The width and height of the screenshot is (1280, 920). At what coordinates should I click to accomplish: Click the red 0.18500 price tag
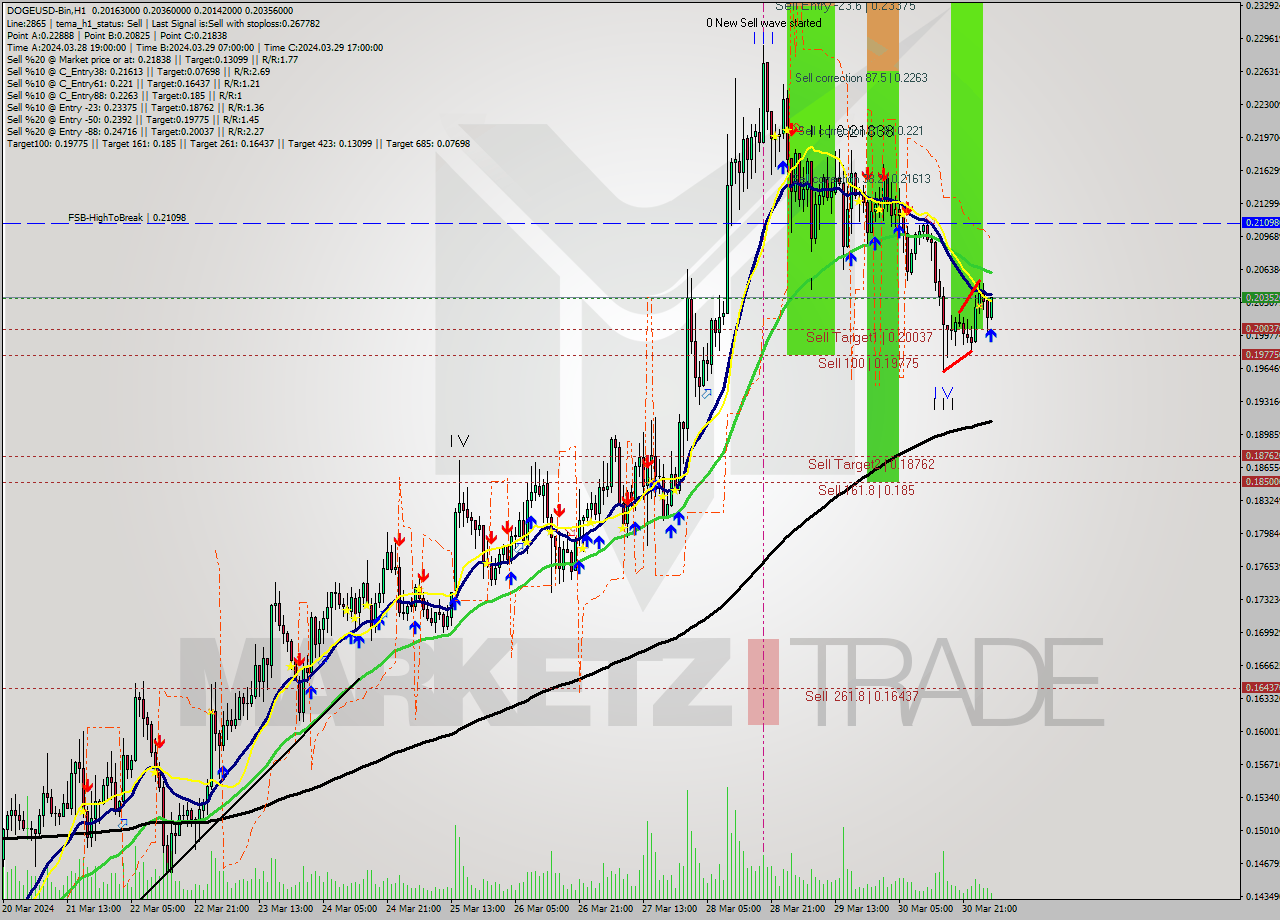(x=1260, y=481)
